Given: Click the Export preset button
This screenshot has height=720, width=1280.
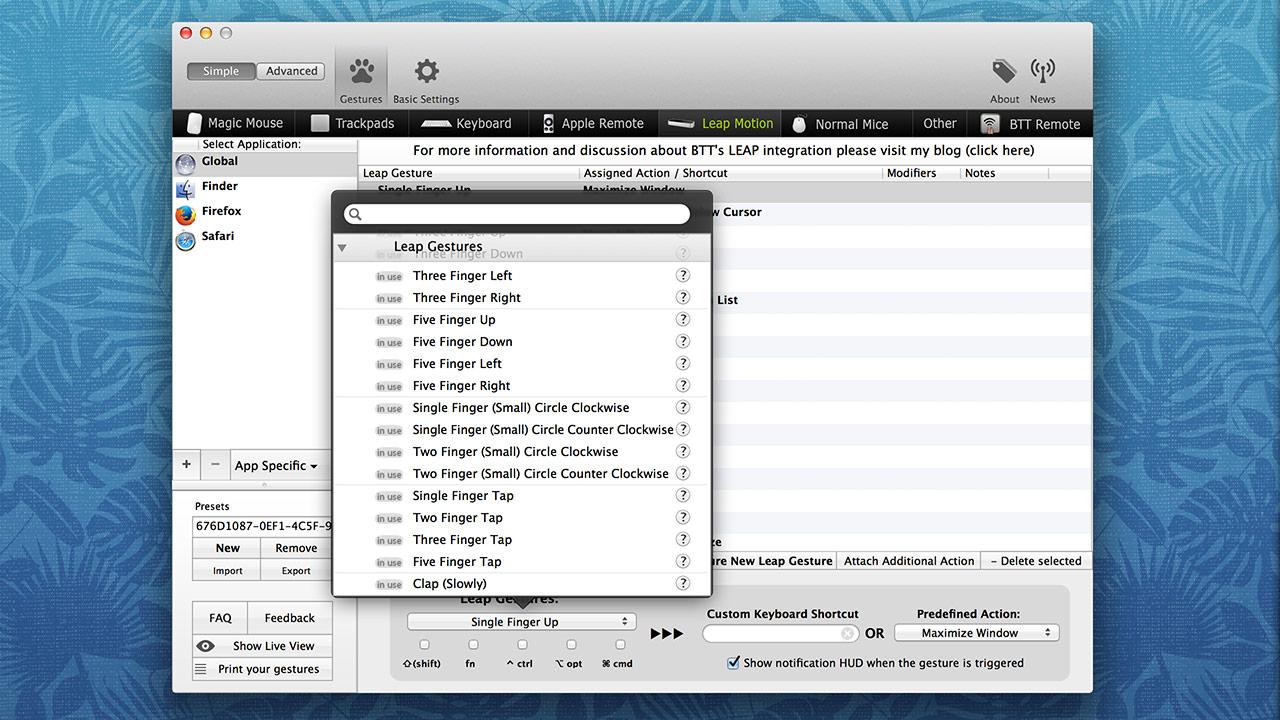Looking at the screenshot, I should coord(296,571).
